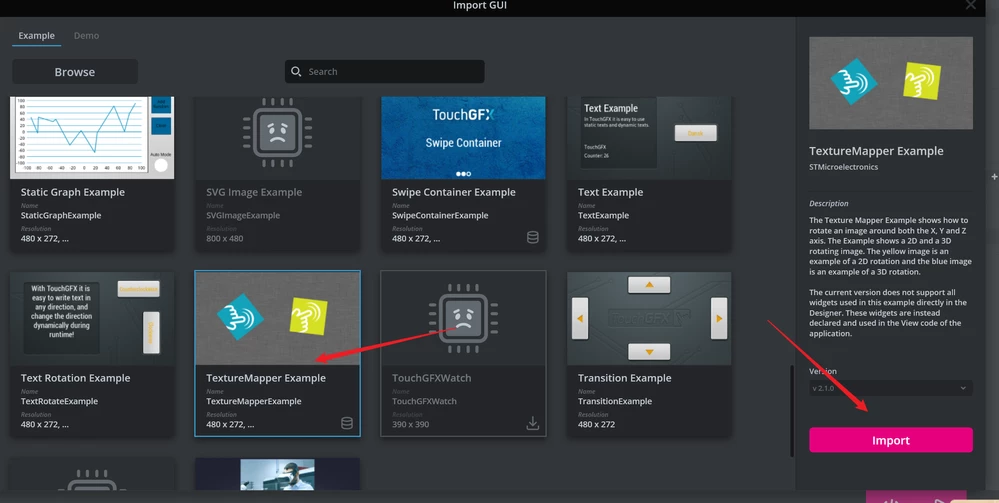This screenshot has width=999, height=503.
Task: Select the Text Rotation Example card
Action: point(92,354)
